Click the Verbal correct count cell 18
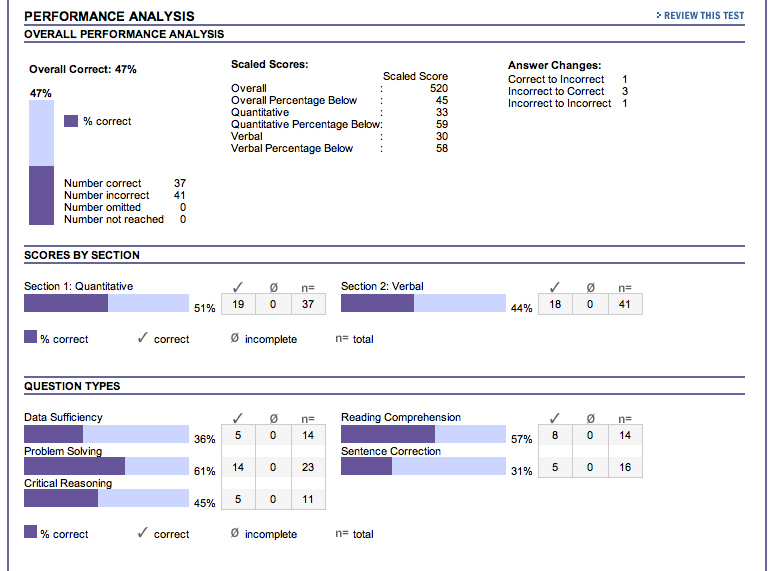The width and height of the screenshot is (781, 571). tap(555, 304)
